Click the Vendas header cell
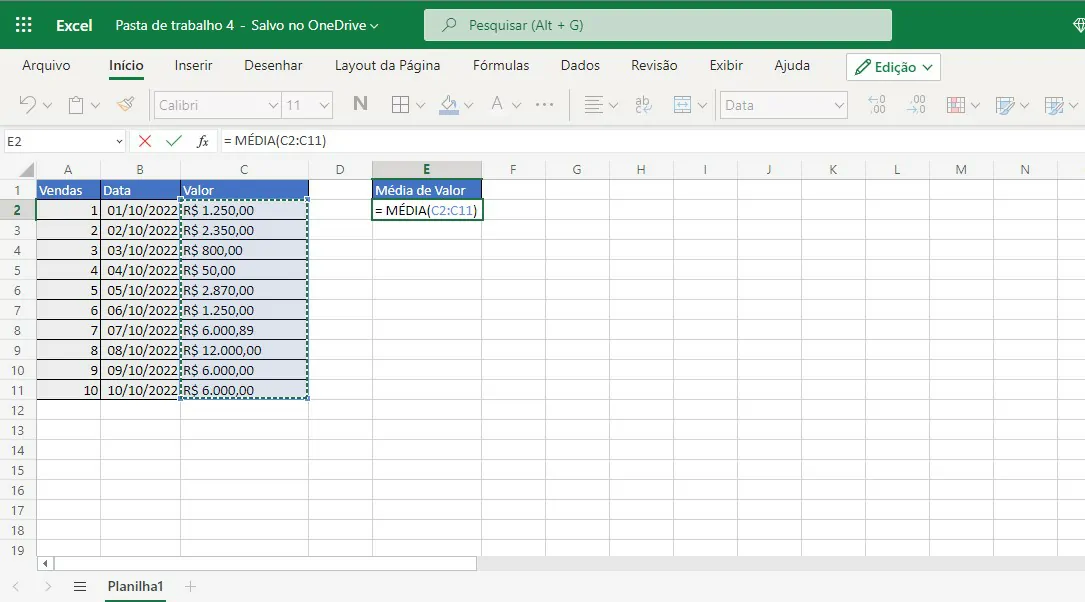 (x=68, y=190)
